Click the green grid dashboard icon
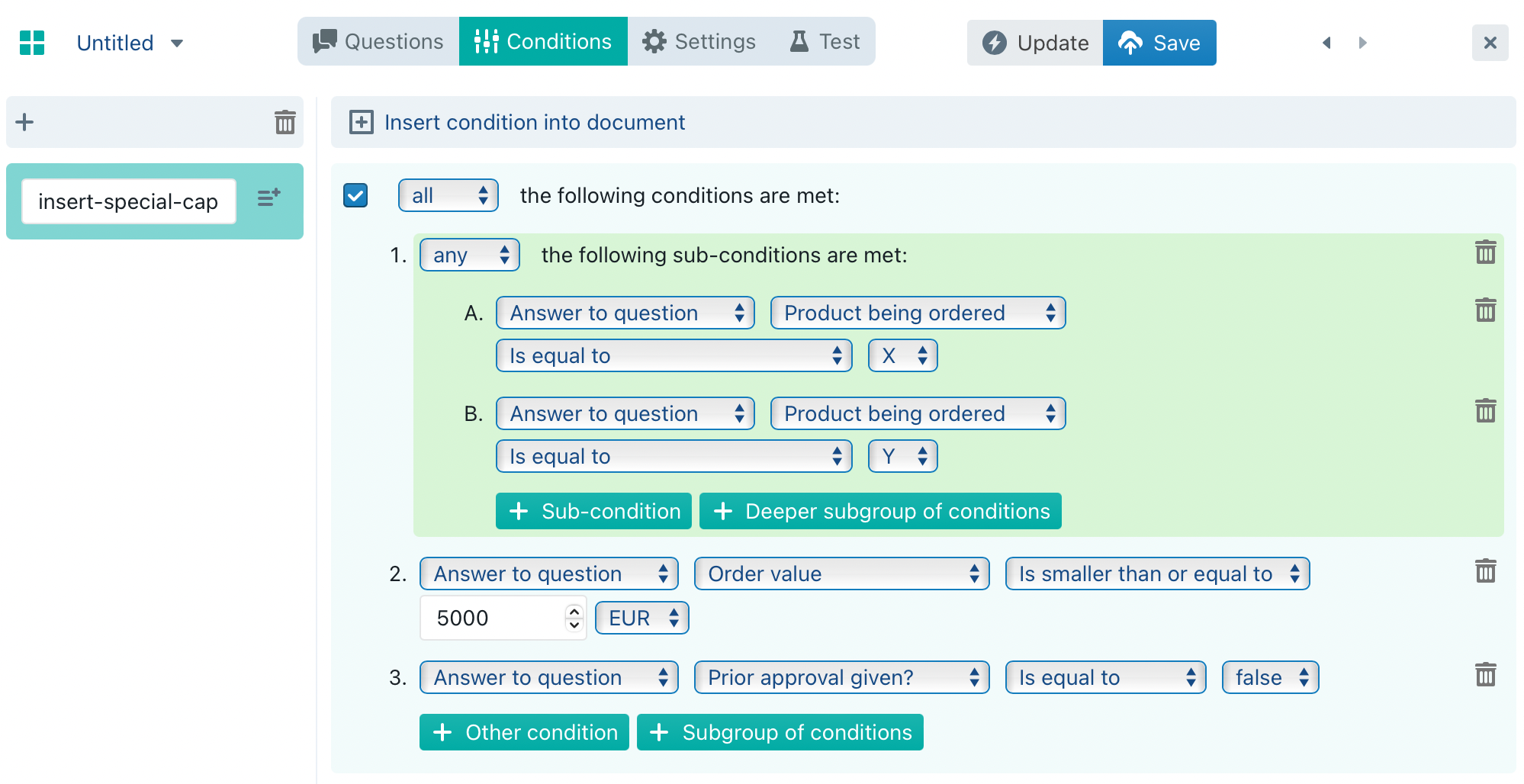 tap(32, 43)
